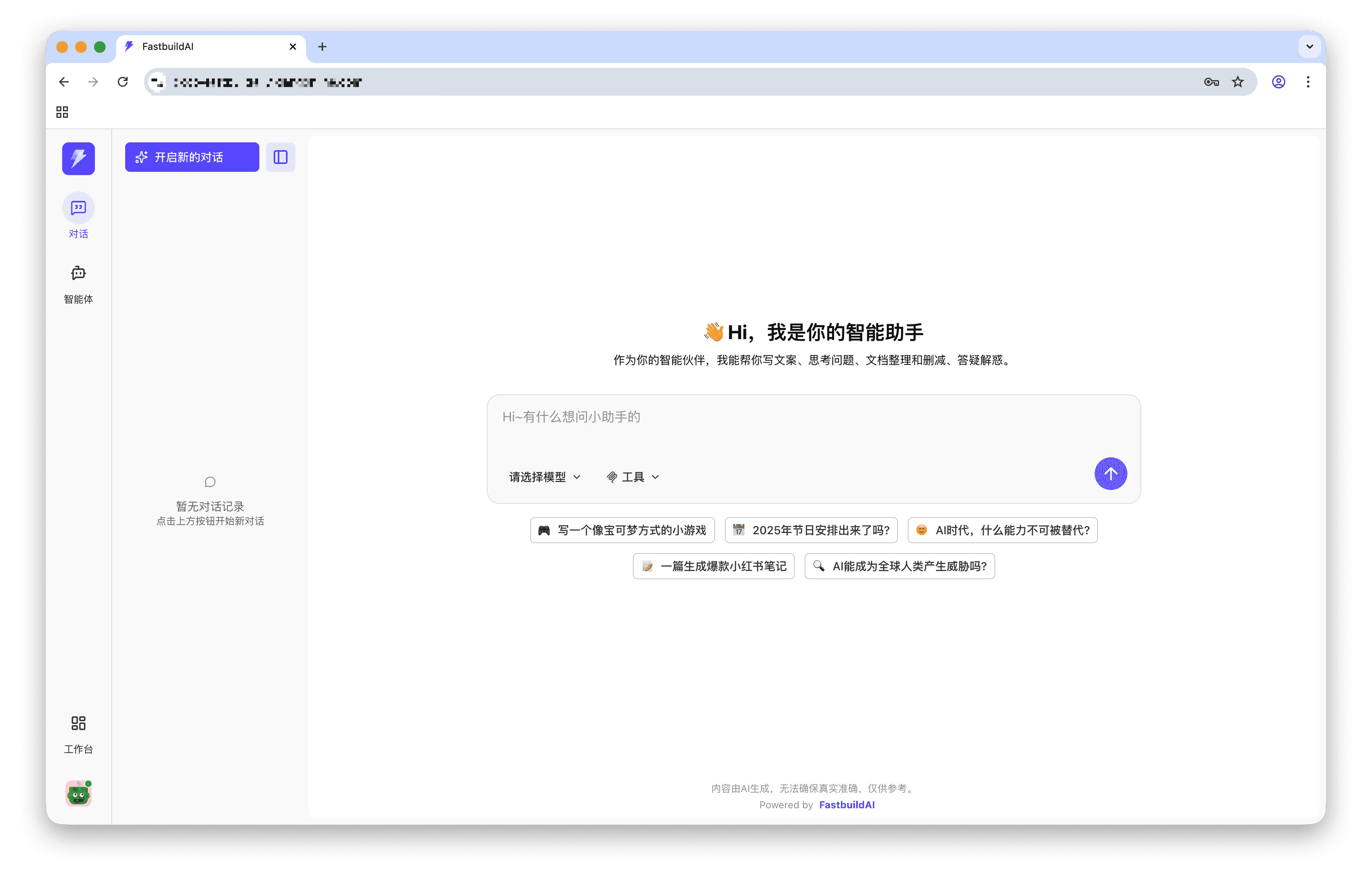Viewport: 1372px width, 886px height.
Task: Open the 对话 panel in the sidebar
Action: tap(78, 216)
